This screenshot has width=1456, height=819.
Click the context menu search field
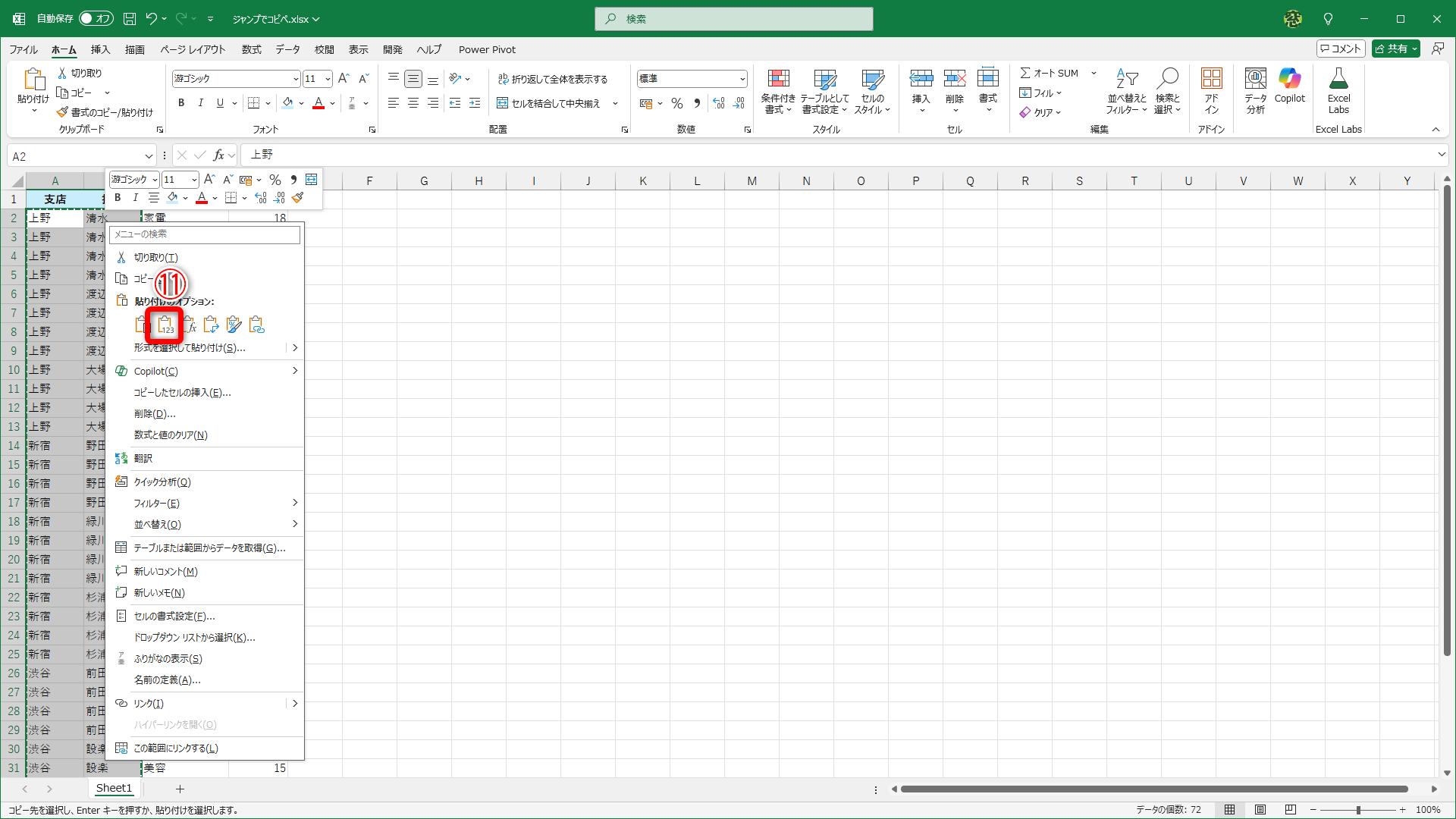click(205, 234)
